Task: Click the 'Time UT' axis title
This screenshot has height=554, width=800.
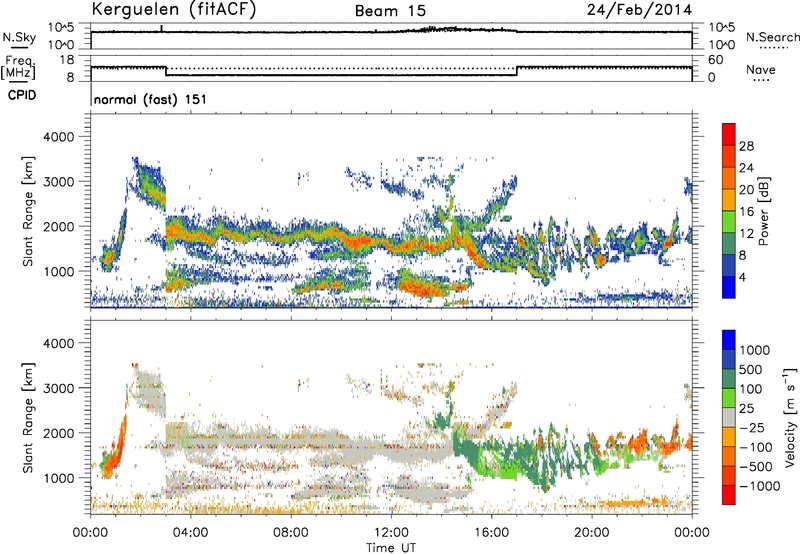Action: (391, 548)
